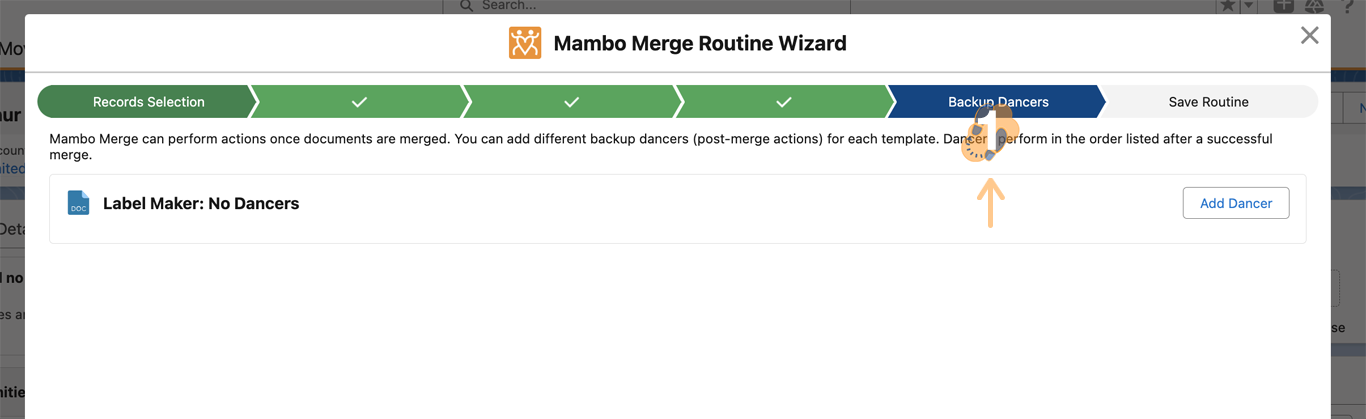
Task: Click the Favorites star icon
Action: [x=1228, y=6]
